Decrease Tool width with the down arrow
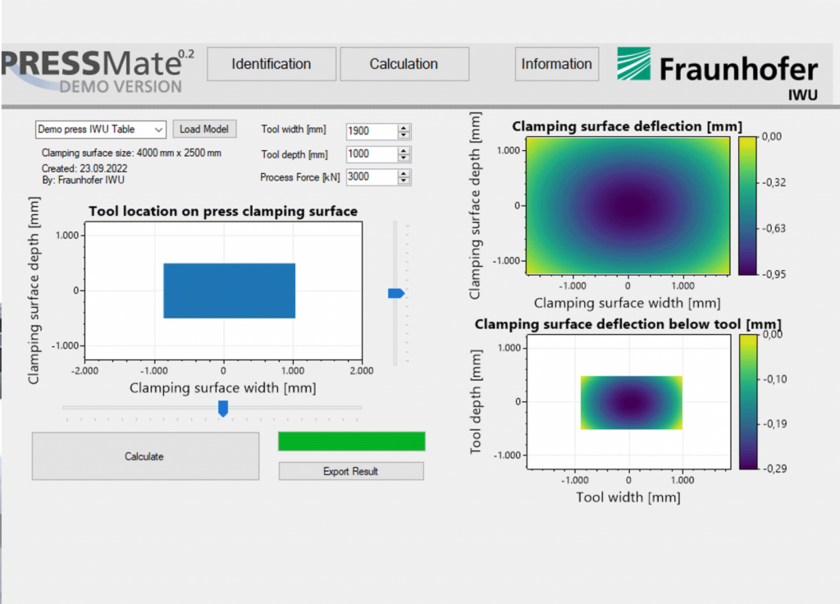This screenshot has width=840, height=604. click(x=404, y=135)
